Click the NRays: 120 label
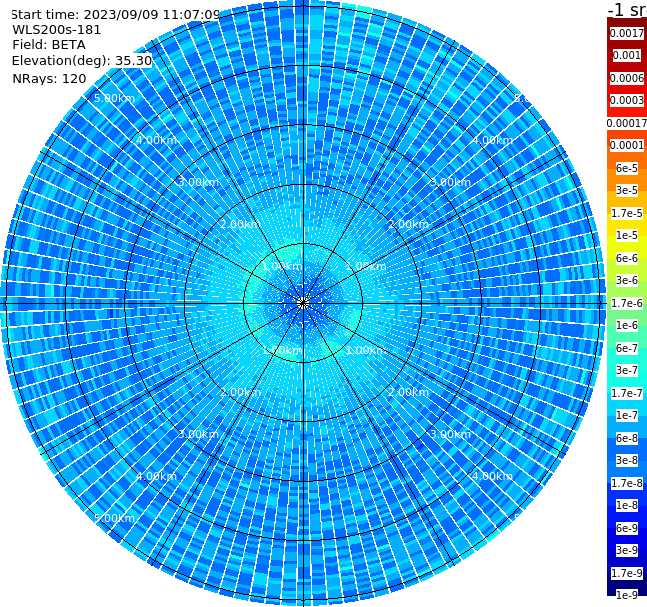Viewport: 647px width, 607px height. pos(49,78)
